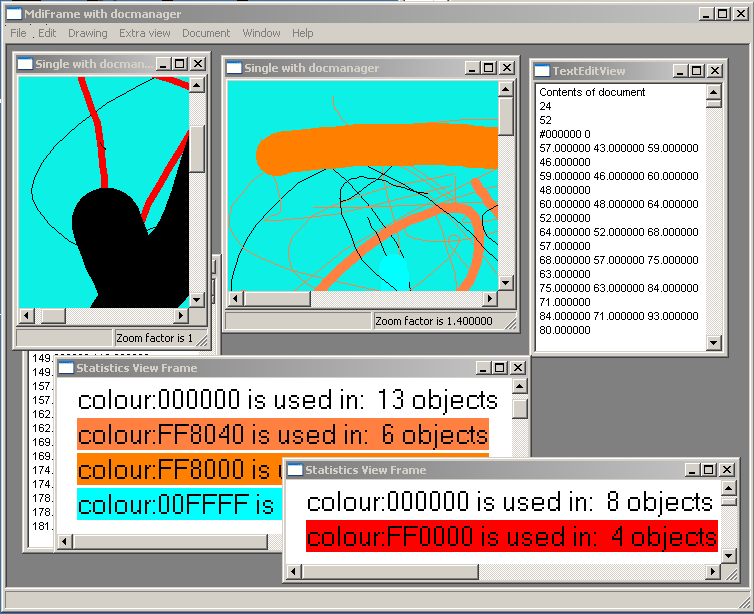Minimize the Statistics frame showing 8 objects
Screen dimensions: 754x614
(x=691, y=470)
